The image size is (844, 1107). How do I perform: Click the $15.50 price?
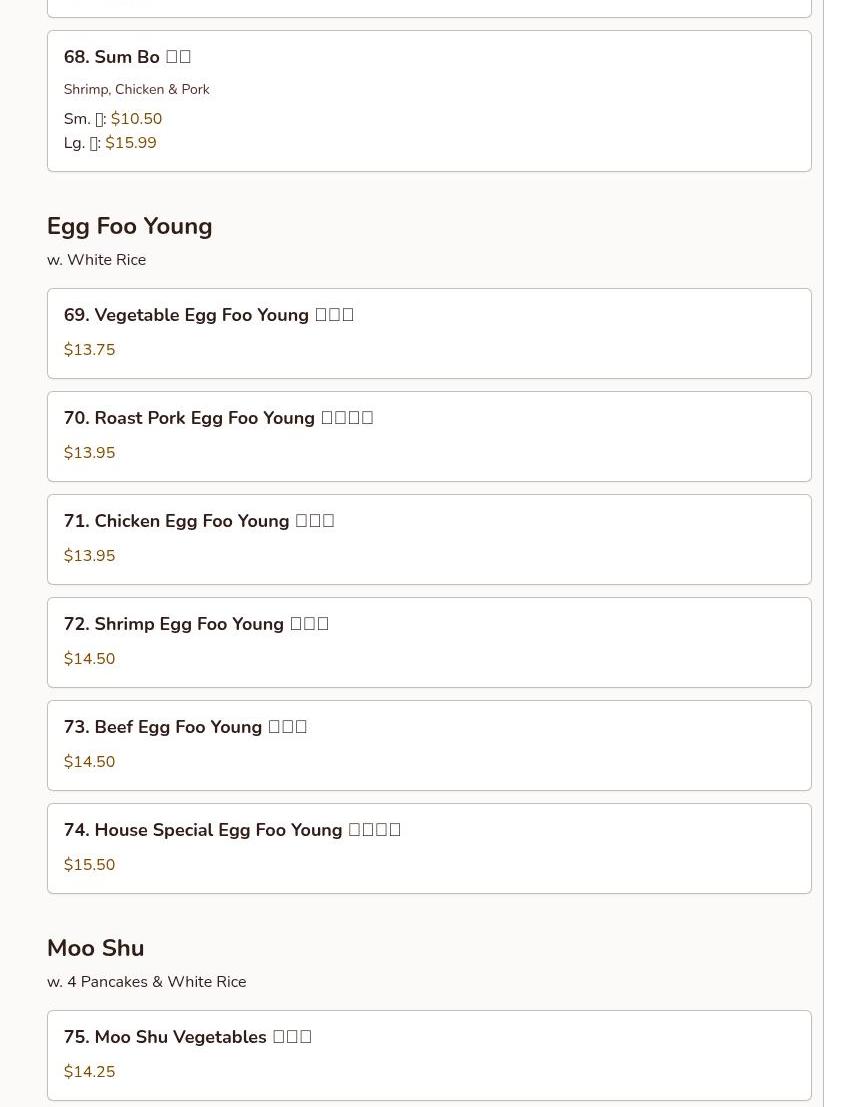pyautogui.click(x=90, y=865)
